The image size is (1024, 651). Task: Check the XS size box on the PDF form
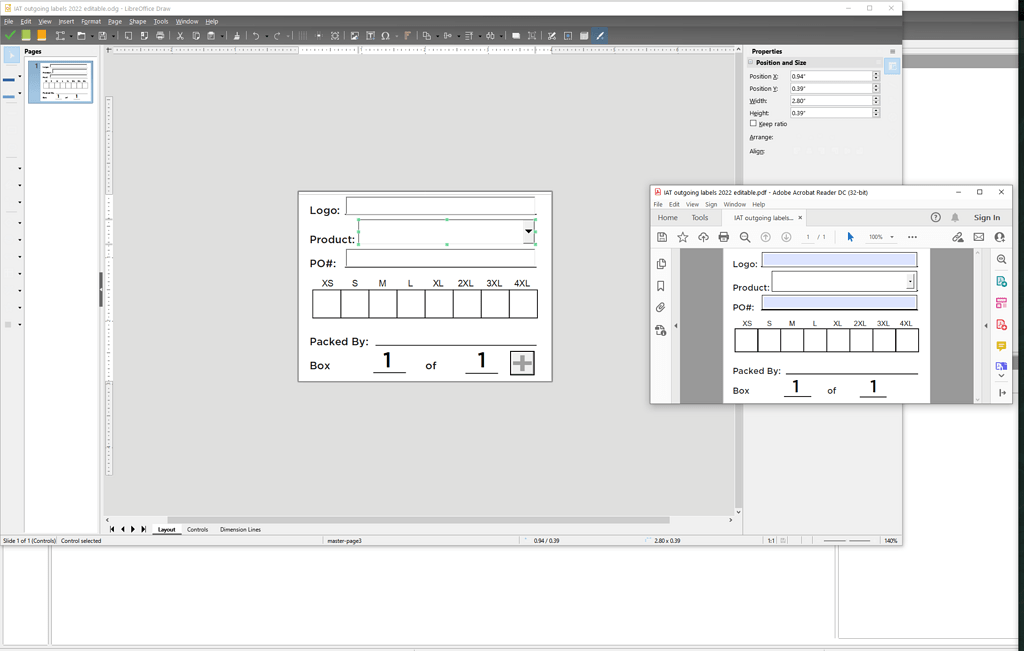coord(745,340)
